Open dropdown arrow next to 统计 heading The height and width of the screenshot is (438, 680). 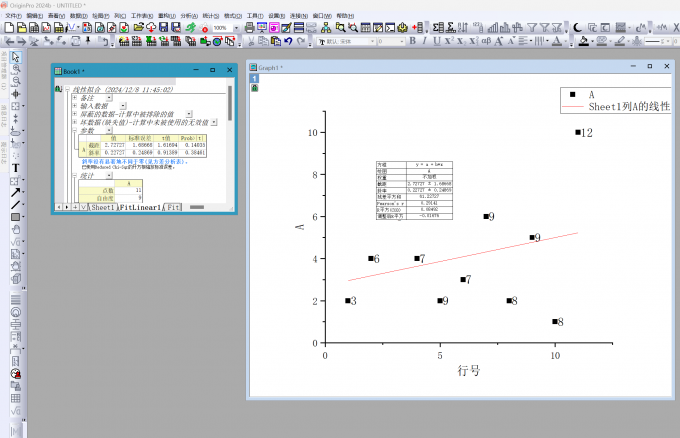point(109,176)
